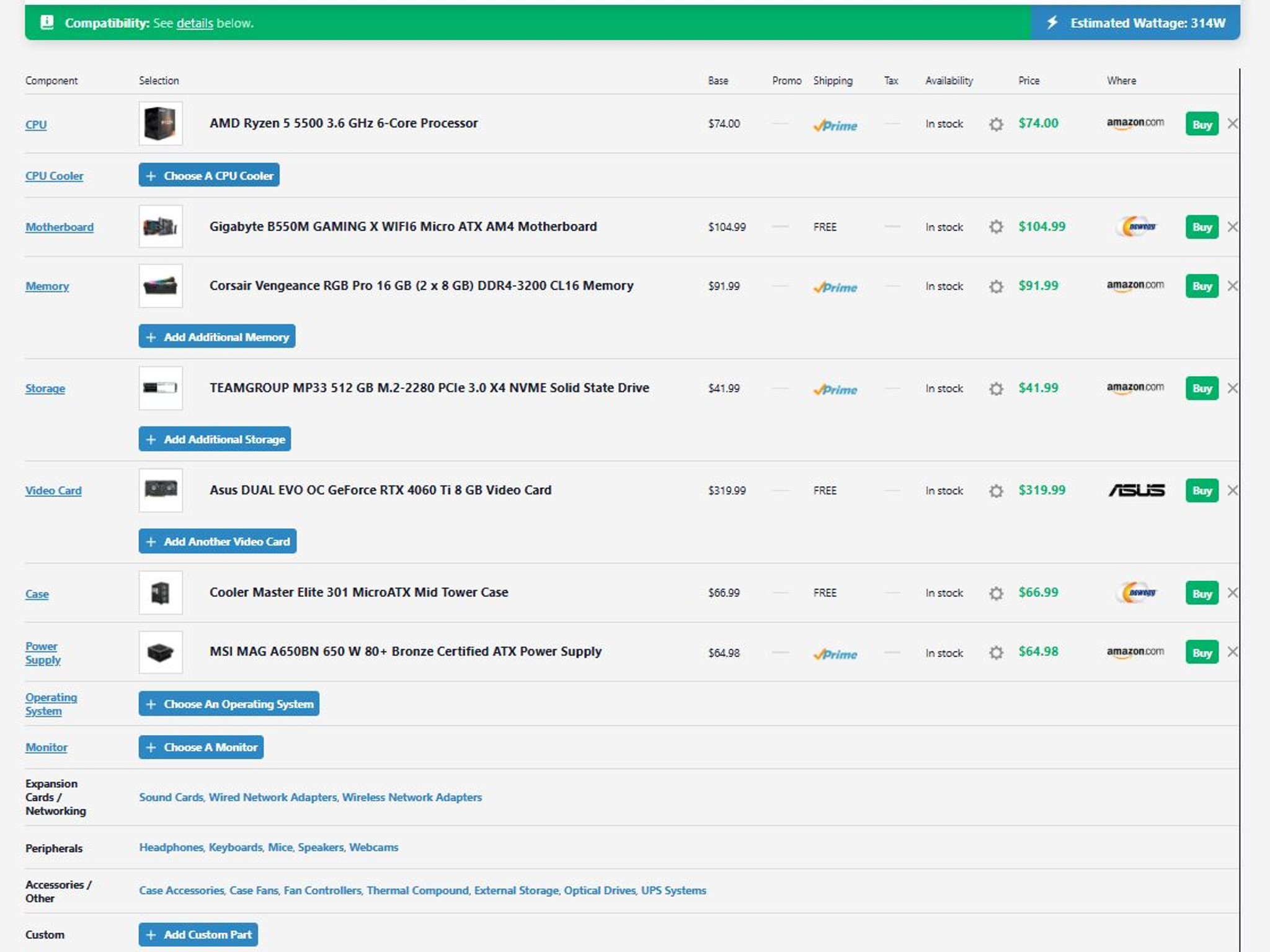
Task: Remove the Asus RTX 4060 Ti with X
Action: (x=1233, y=490)
